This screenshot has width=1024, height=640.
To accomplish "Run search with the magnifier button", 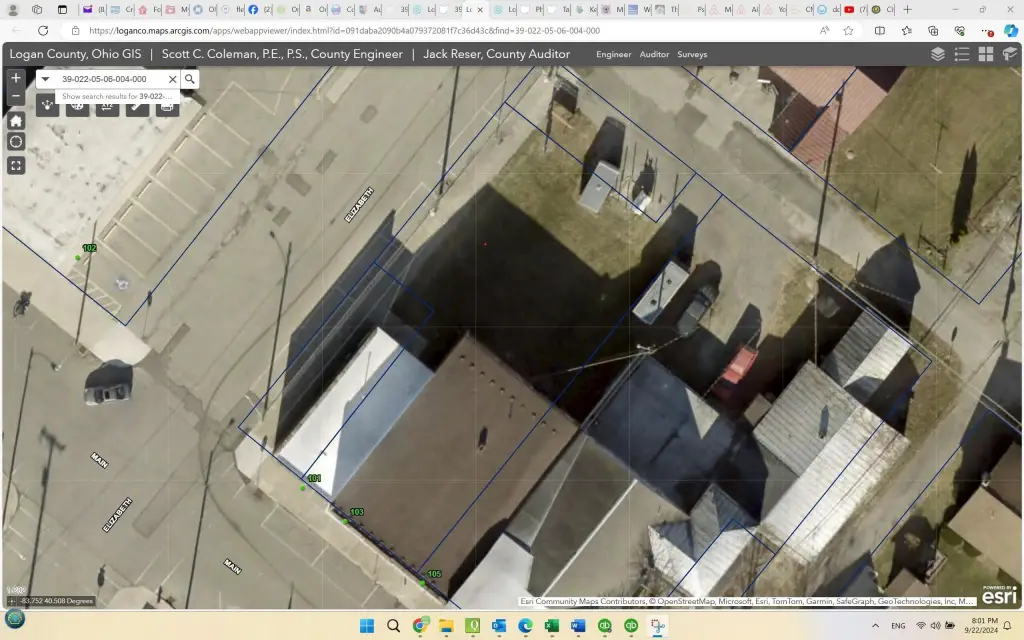I will pos(189,79).
